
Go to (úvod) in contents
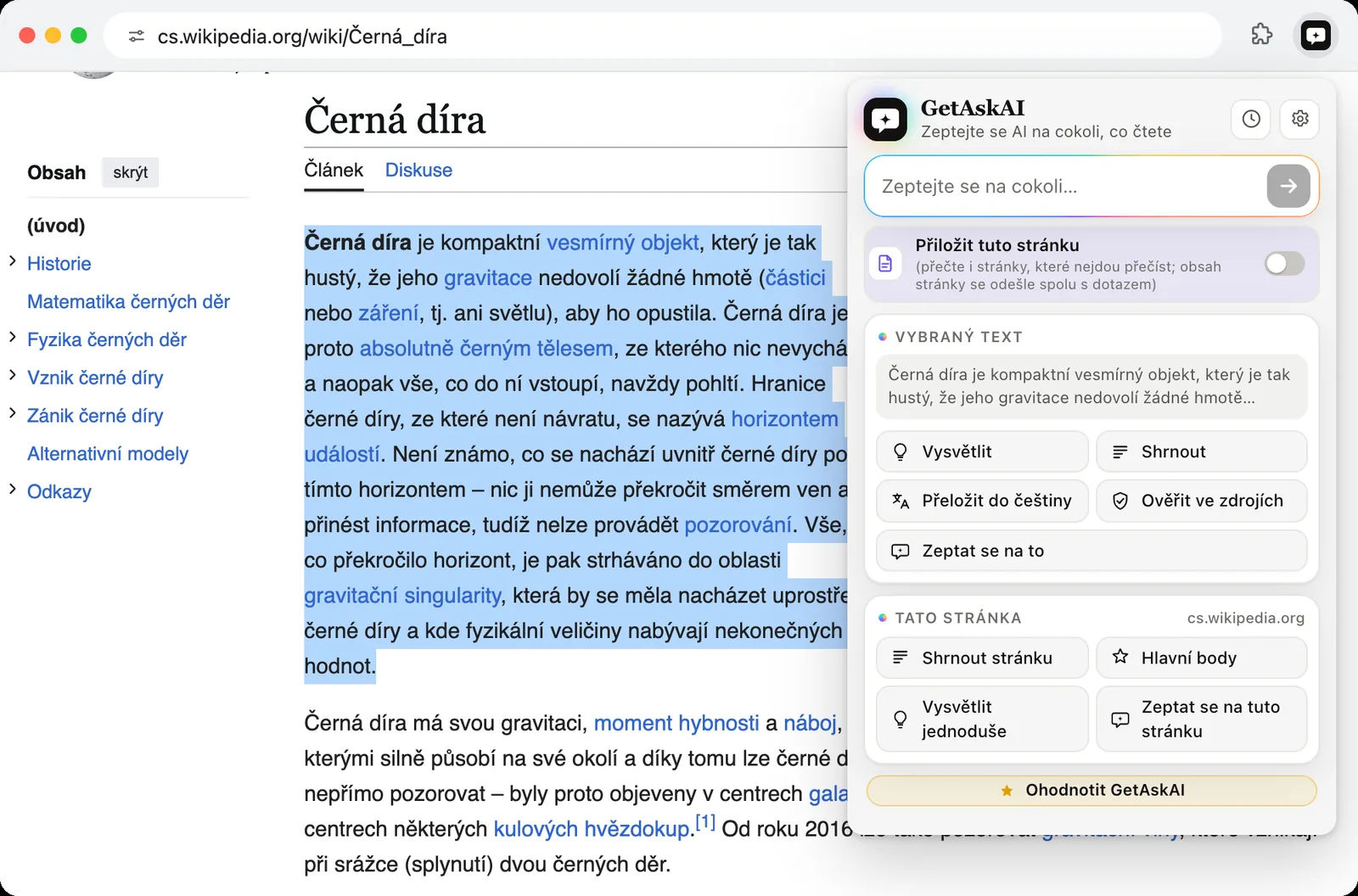(56, 226)
